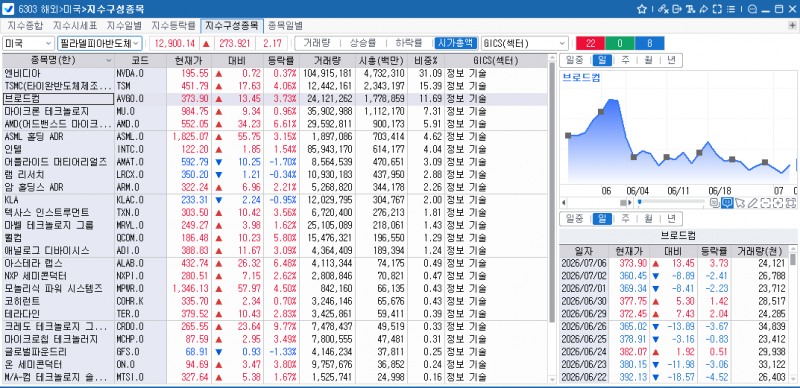The height and width of the screenshot is (388, 800).
Task: Click the chart zoom slider handle
Action: click(639, 202)
